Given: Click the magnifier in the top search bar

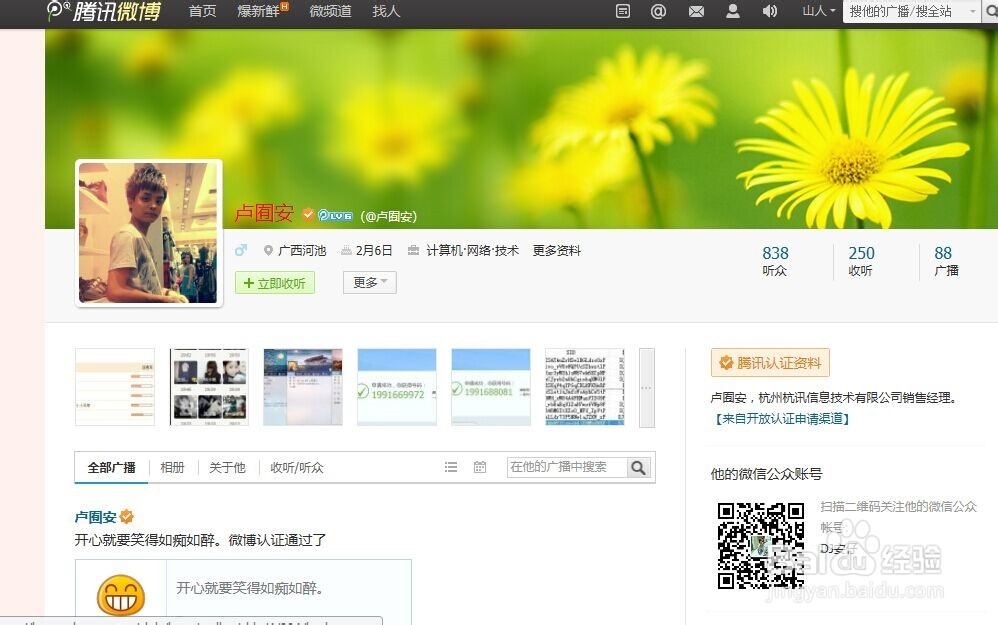Looking at the screenshot, I should (993, 13).
